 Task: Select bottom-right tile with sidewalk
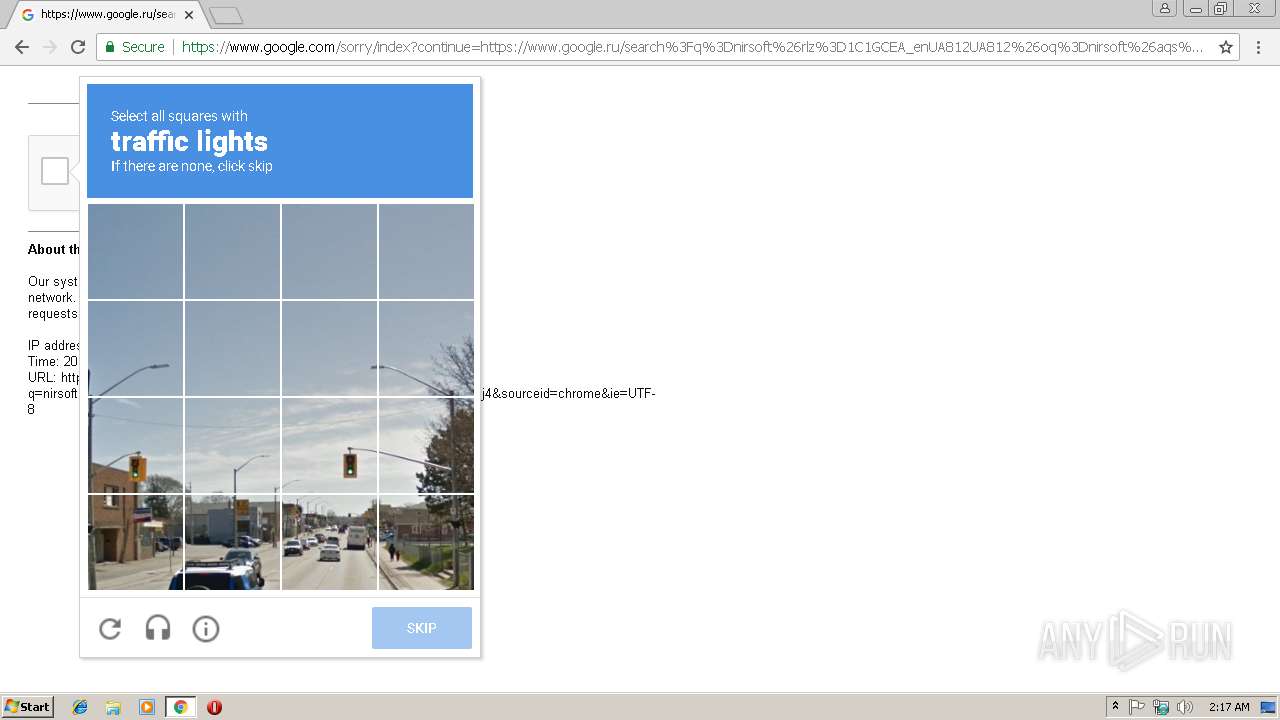click(x=426, y=542)
